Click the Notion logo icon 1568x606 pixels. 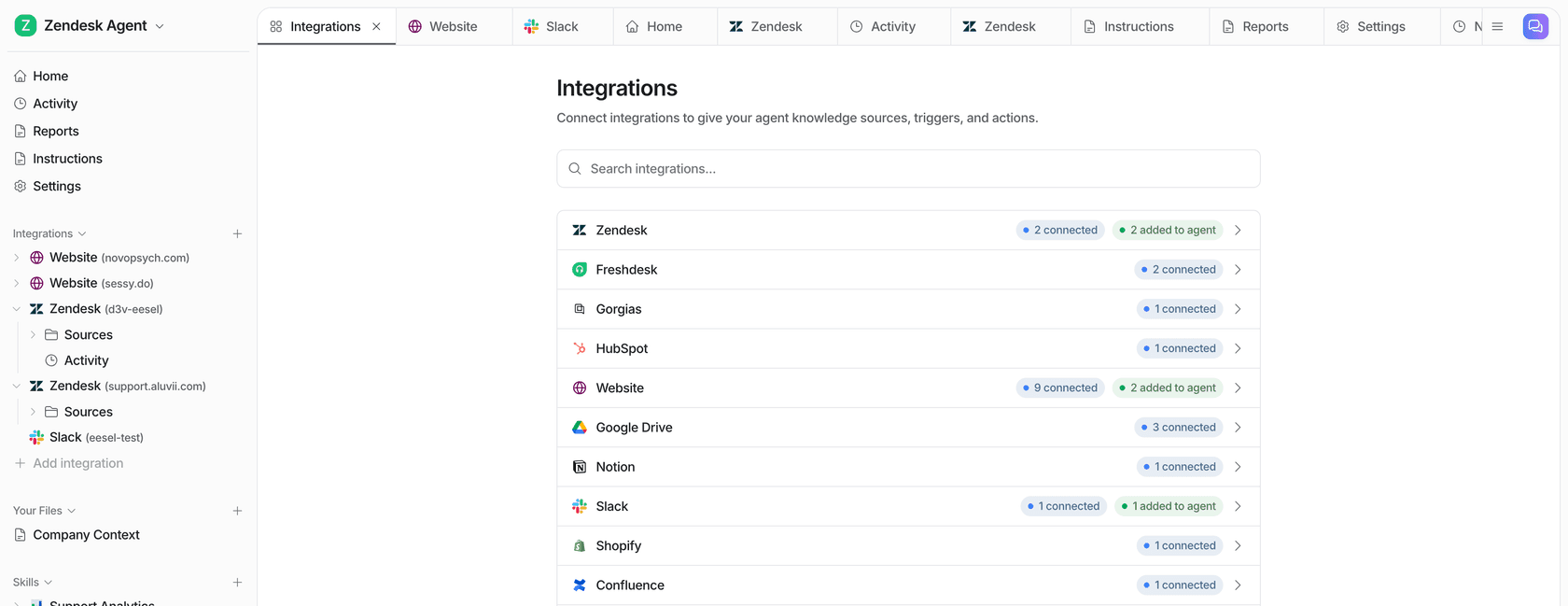point(580,467)
